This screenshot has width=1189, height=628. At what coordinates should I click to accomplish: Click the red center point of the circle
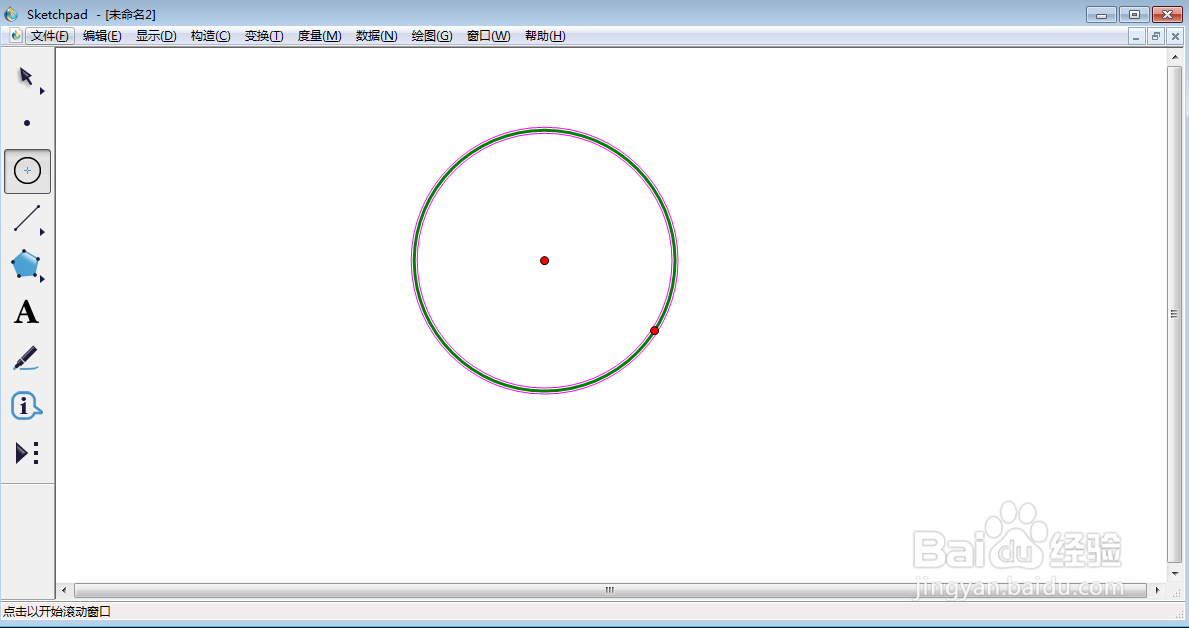(544, 260)
